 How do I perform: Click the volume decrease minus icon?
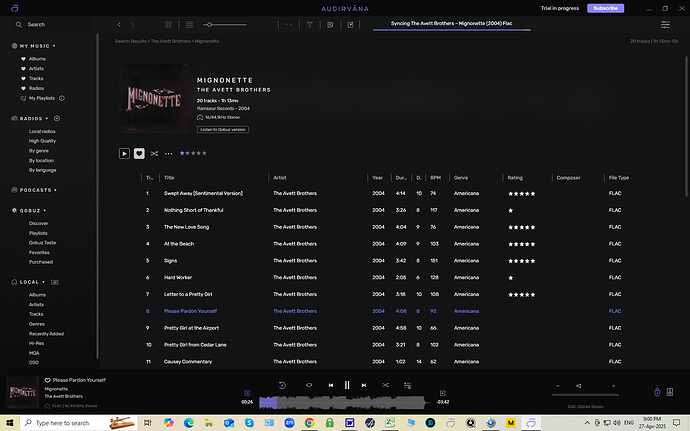pos(558,386)
